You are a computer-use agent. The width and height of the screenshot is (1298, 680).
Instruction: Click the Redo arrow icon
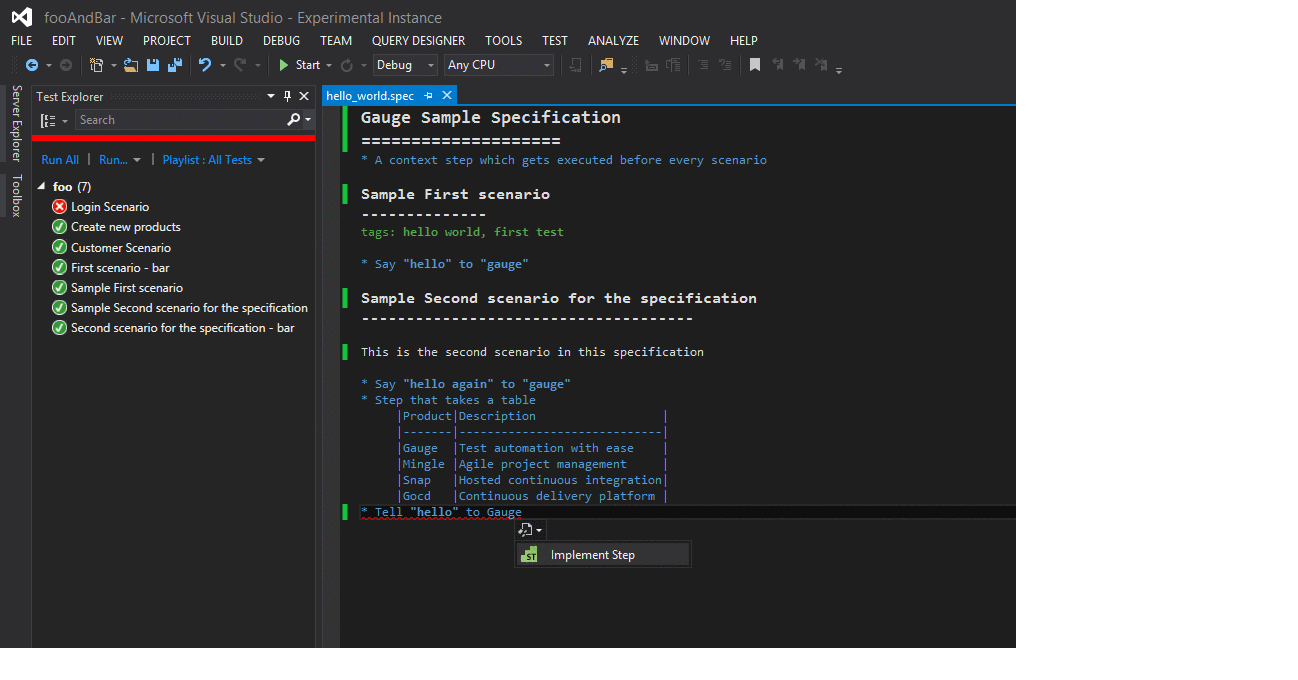tap(240, 65)
